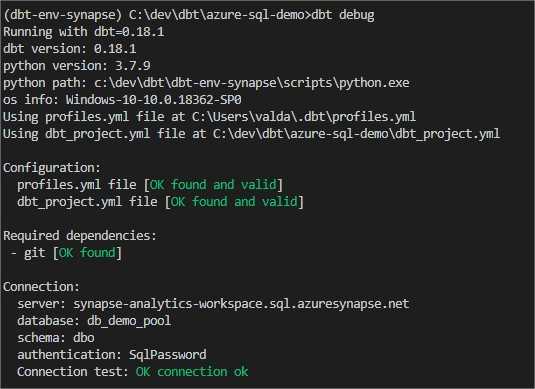Click the 'Connection:' heading

click(41, 287)
